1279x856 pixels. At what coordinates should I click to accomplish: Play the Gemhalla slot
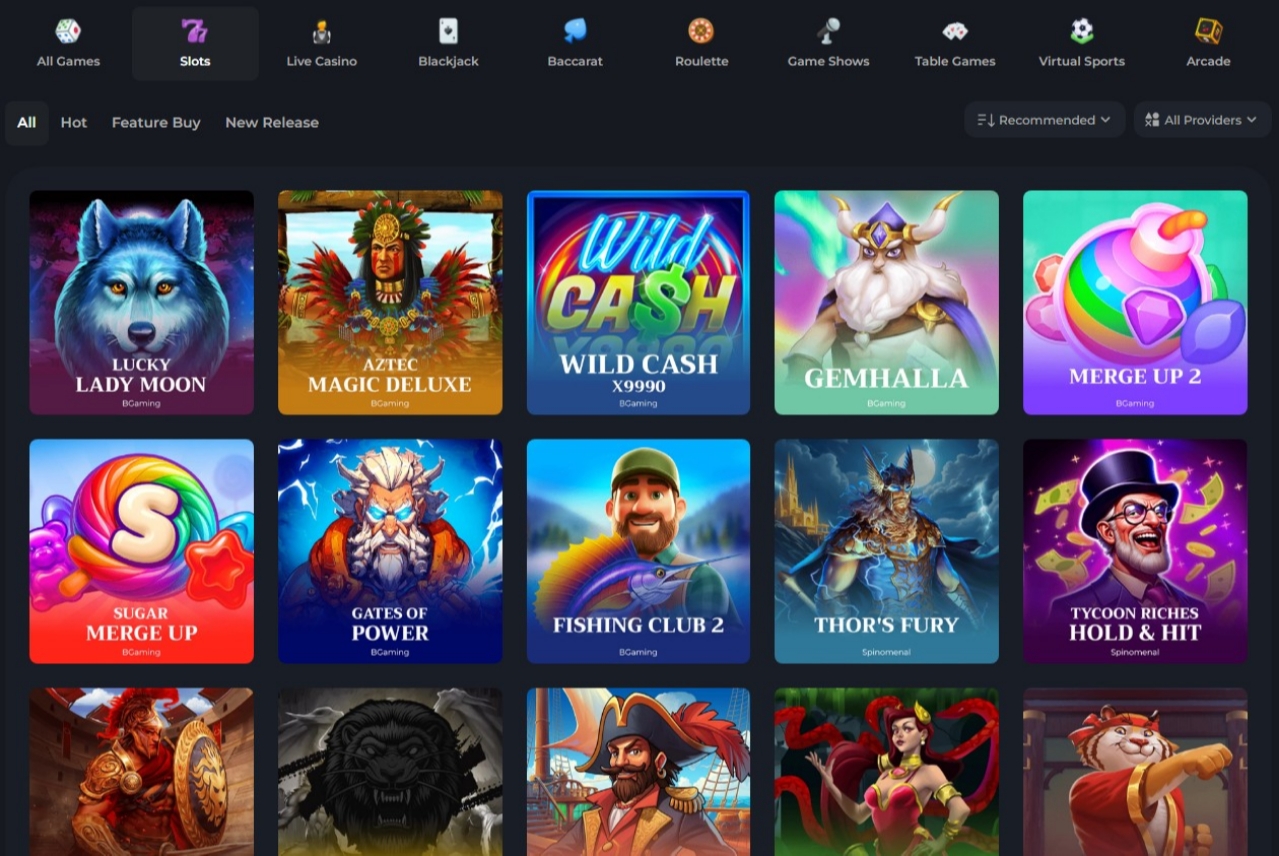[x=886, y=302]
